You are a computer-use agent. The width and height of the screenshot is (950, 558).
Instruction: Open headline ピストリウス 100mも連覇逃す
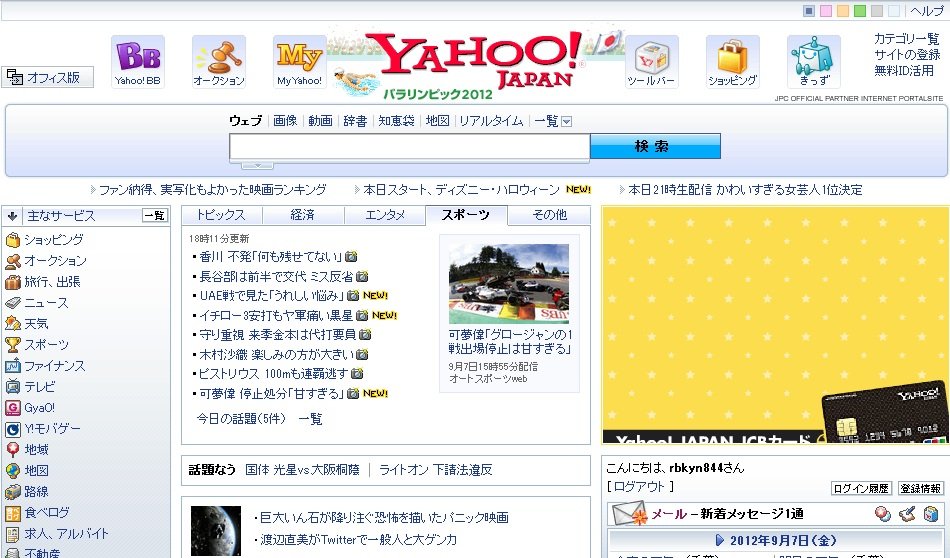274,374
